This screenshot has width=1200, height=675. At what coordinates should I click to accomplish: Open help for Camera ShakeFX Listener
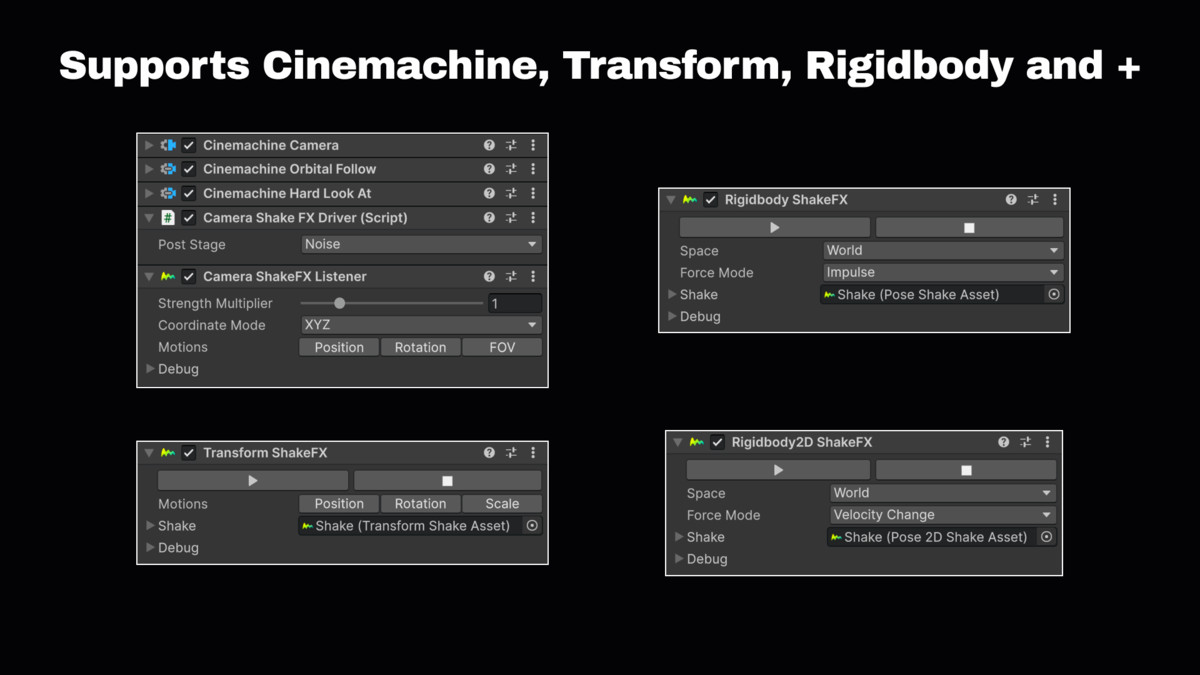(489, 276)
